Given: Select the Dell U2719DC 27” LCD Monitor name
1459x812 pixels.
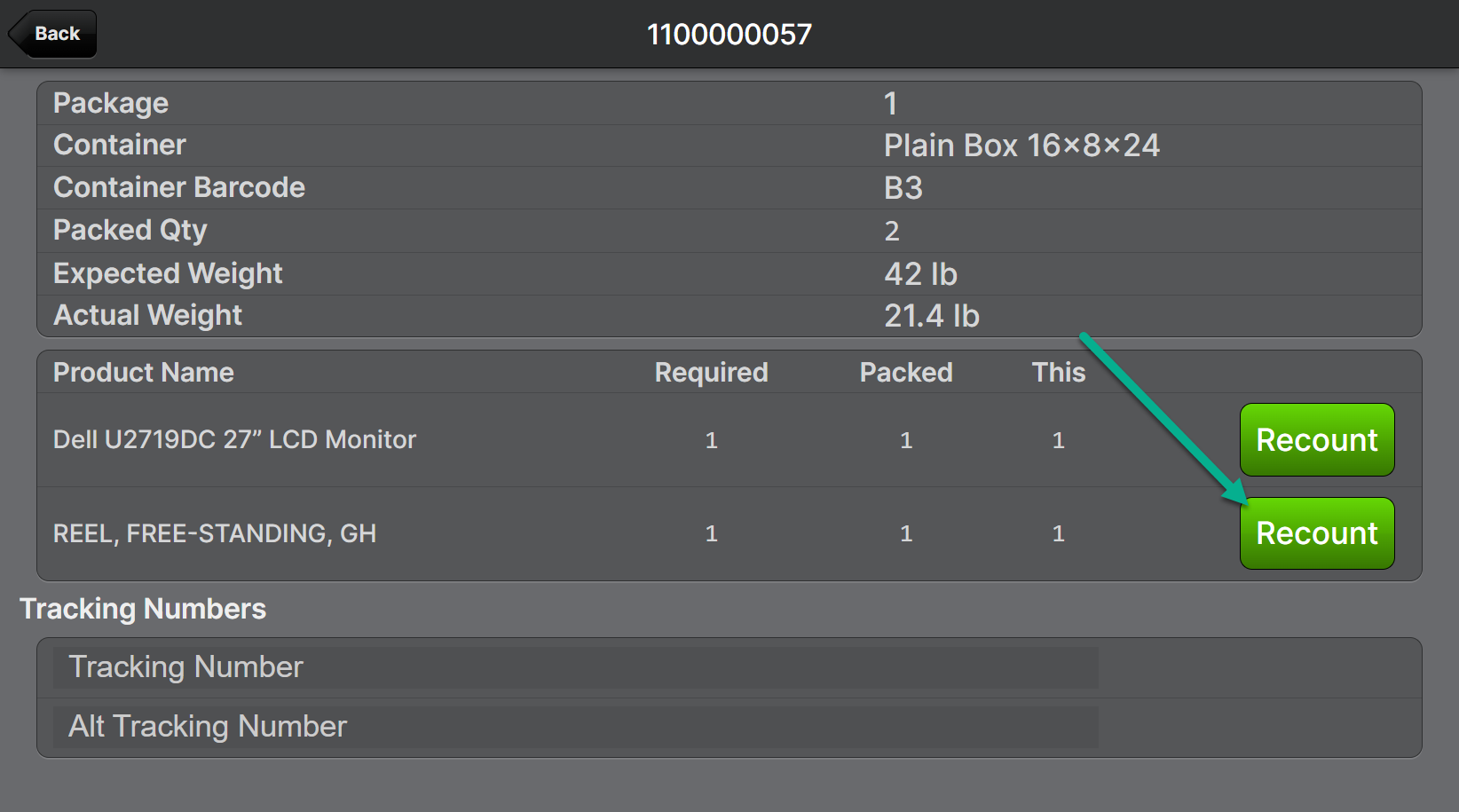Looking at the screenshot, I should [x=234, y=440].
